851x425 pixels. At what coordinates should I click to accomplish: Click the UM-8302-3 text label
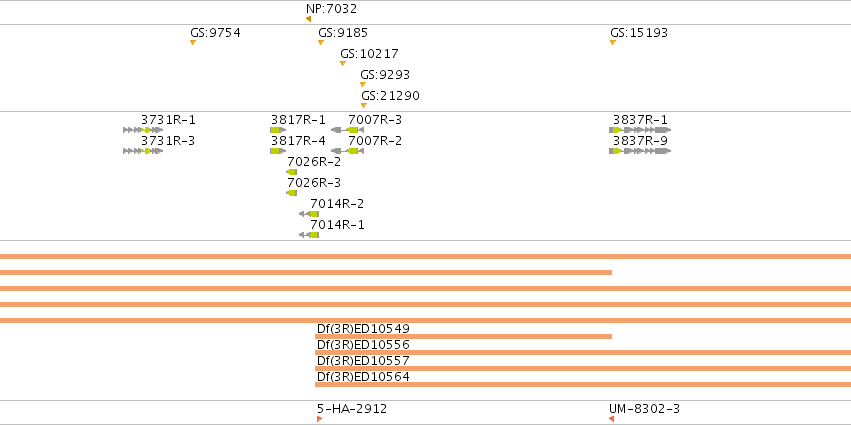[644, 409]
